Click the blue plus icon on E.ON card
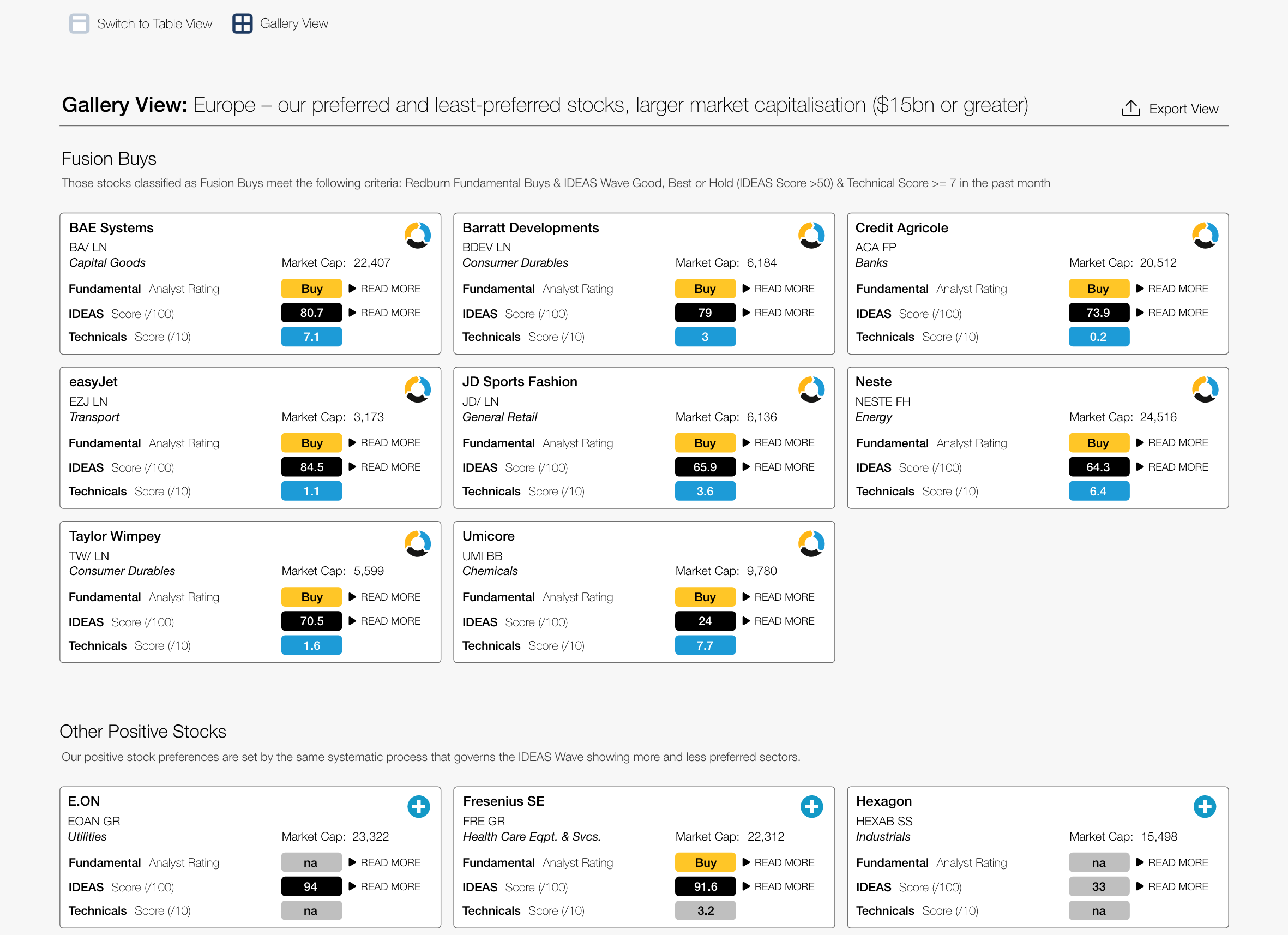This screenshot has height=935, width=1288. (x=419, y=807)
